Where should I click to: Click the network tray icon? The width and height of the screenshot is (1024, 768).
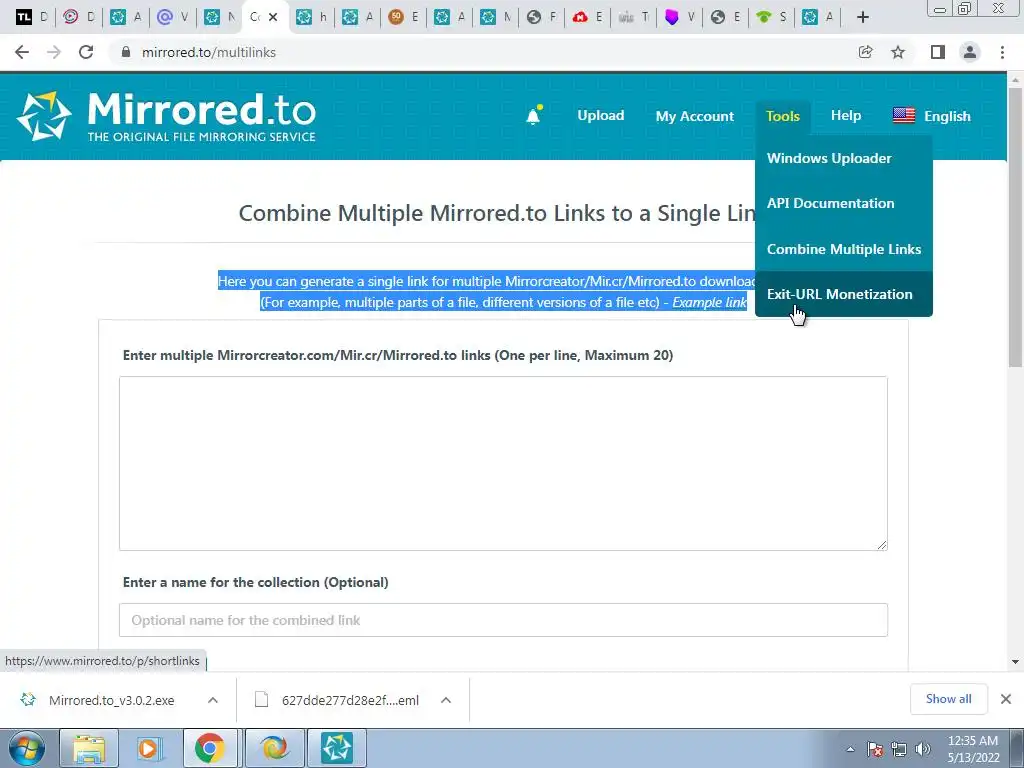899,749
